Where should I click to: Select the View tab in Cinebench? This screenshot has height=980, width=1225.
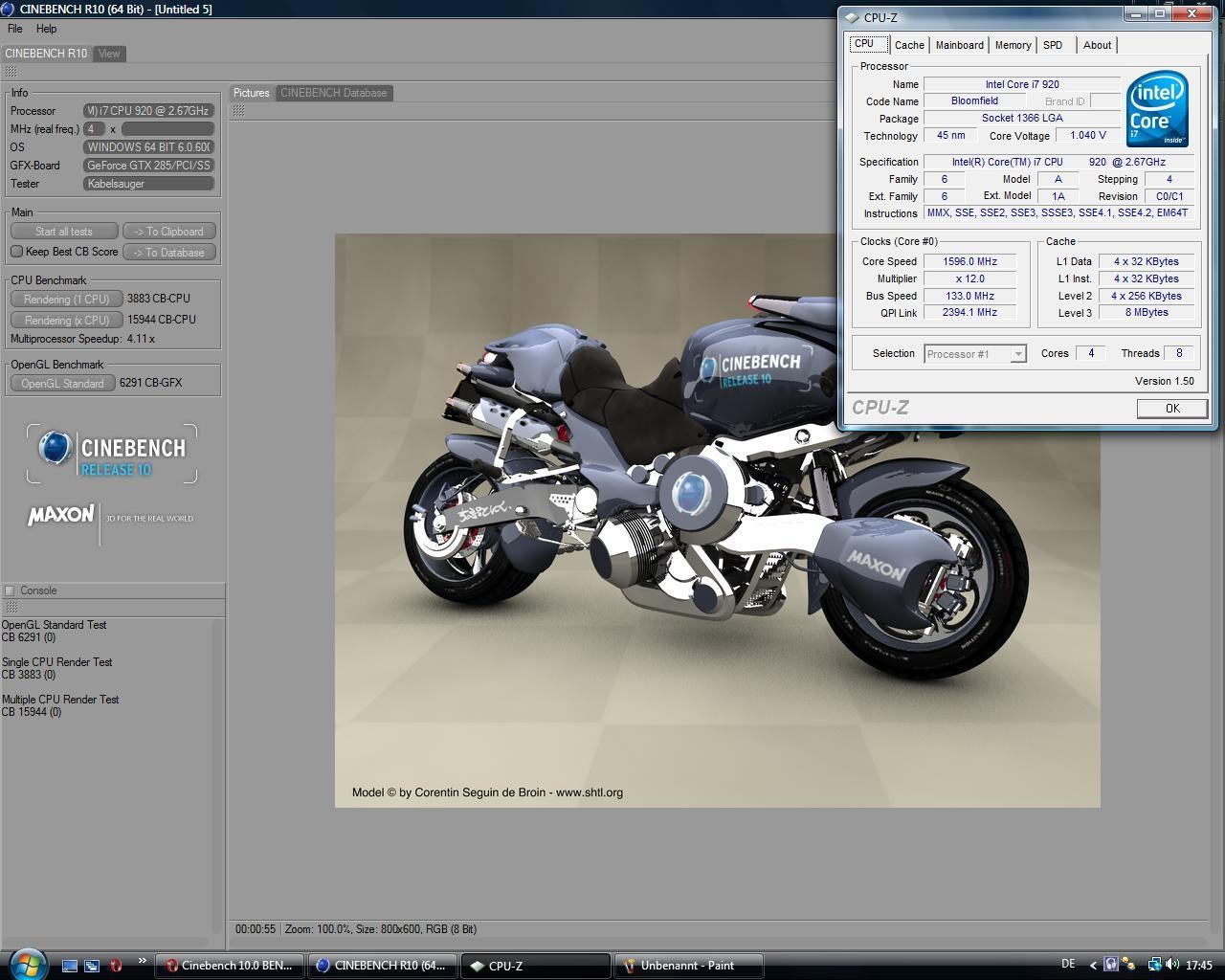click(109, 54)
